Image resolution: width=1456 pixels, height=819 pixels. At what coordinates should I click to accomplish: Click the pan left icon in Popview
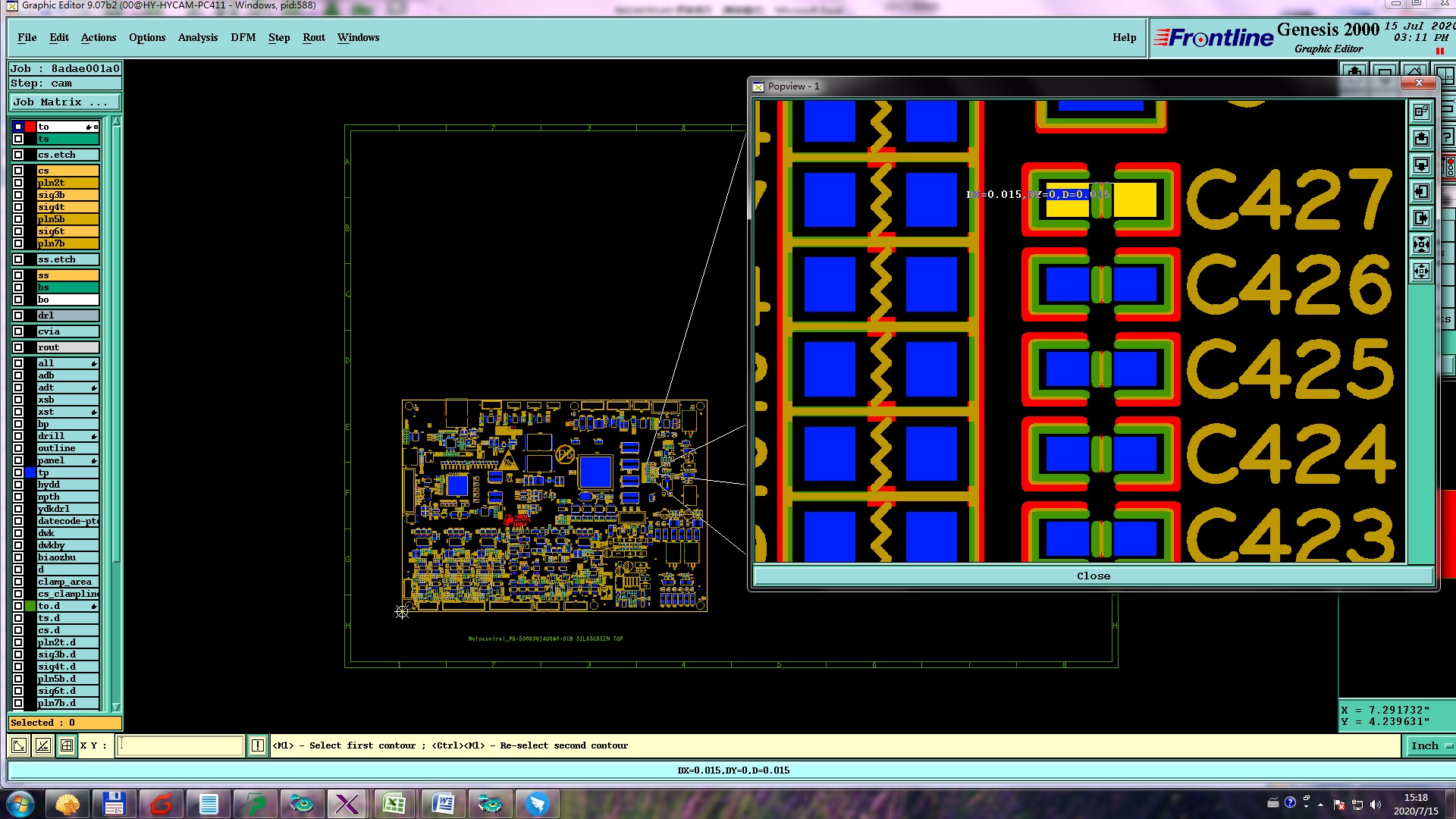tap(1421, 191)
